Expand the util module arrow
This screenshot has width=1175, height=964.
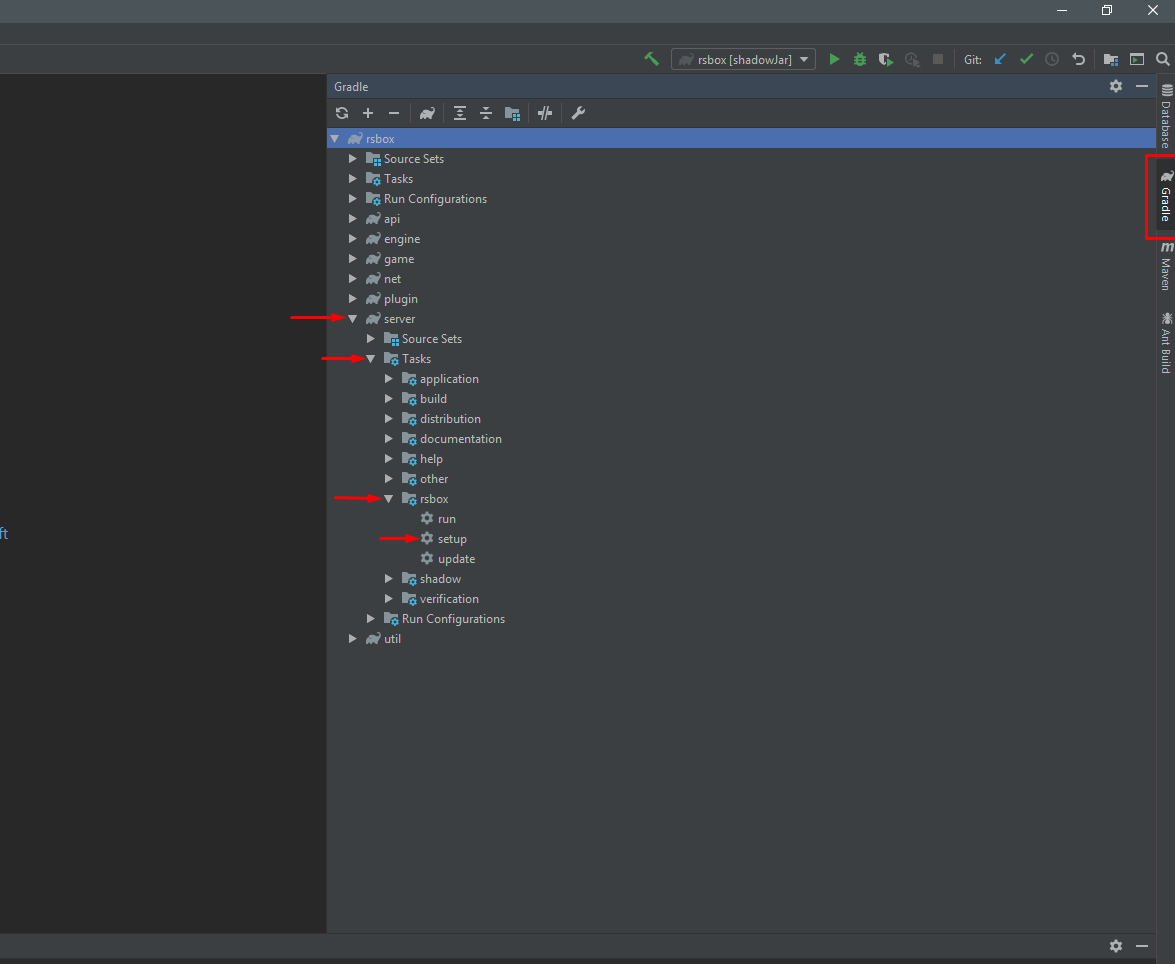pos(353,639)
